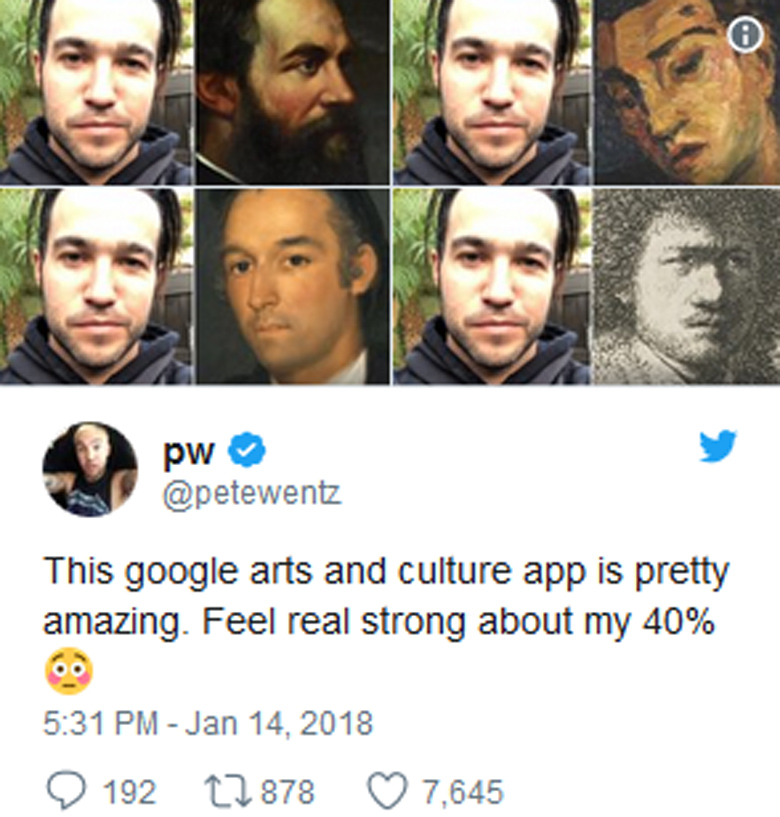Screen dimensions: 780x817
Task: Open the 5:31 PM - Jan 14, 2018 timestamp
Action: coord(208,723)
